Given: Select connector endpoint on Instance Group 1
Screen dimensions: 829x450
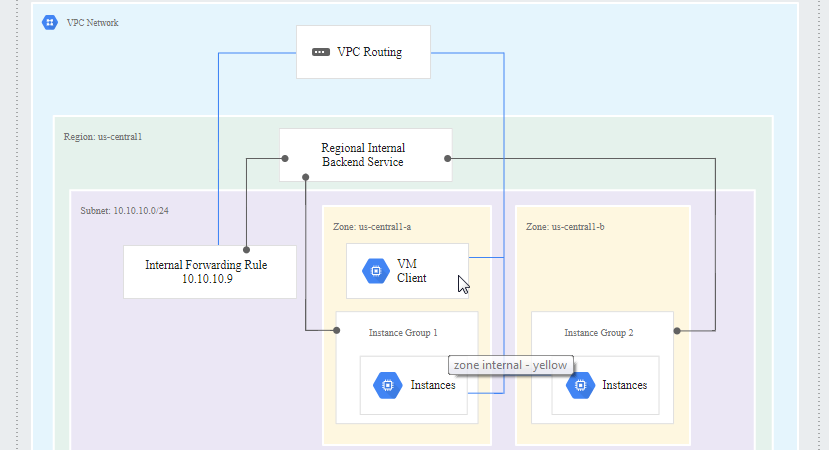Looking at the screenshot, I should 337,330.
